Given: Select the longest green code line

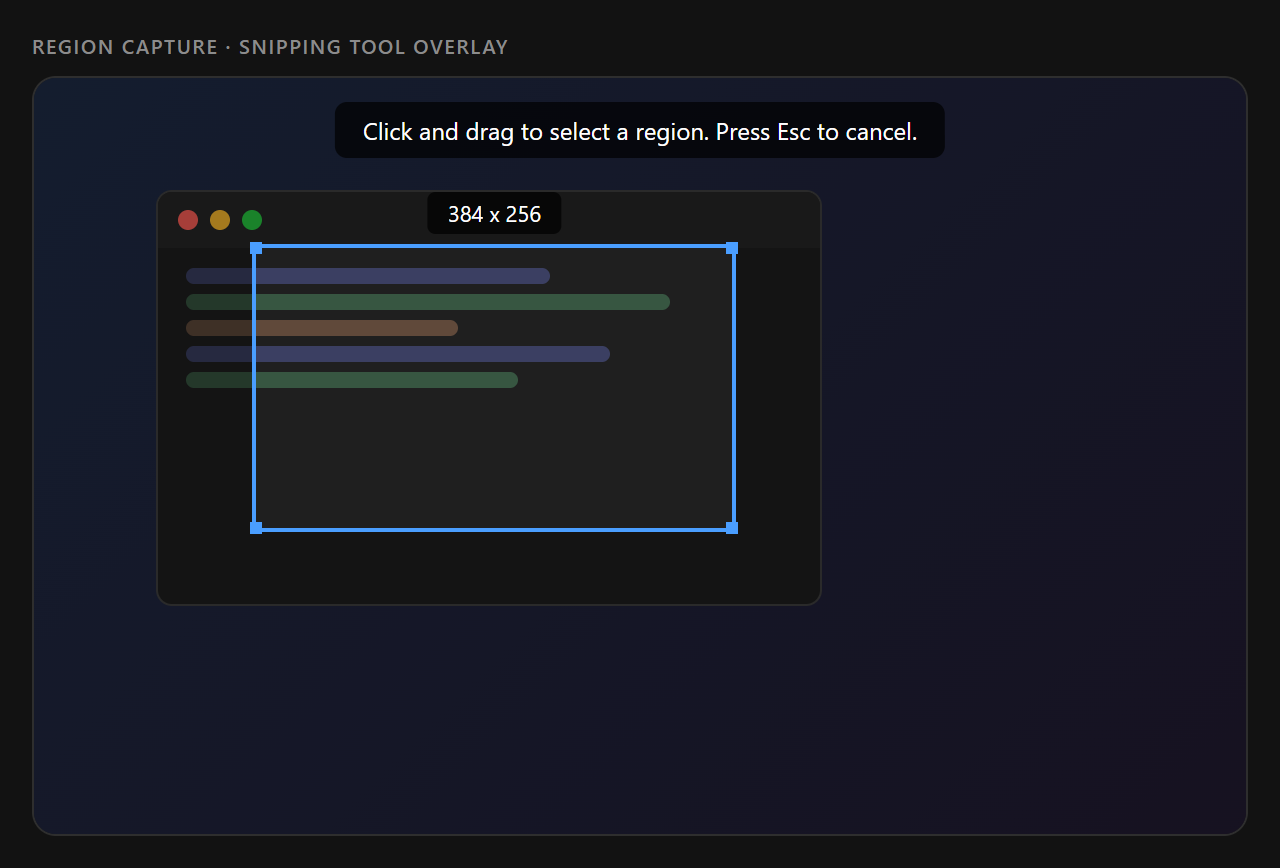Looking at the screenshot, I should 428,302.
